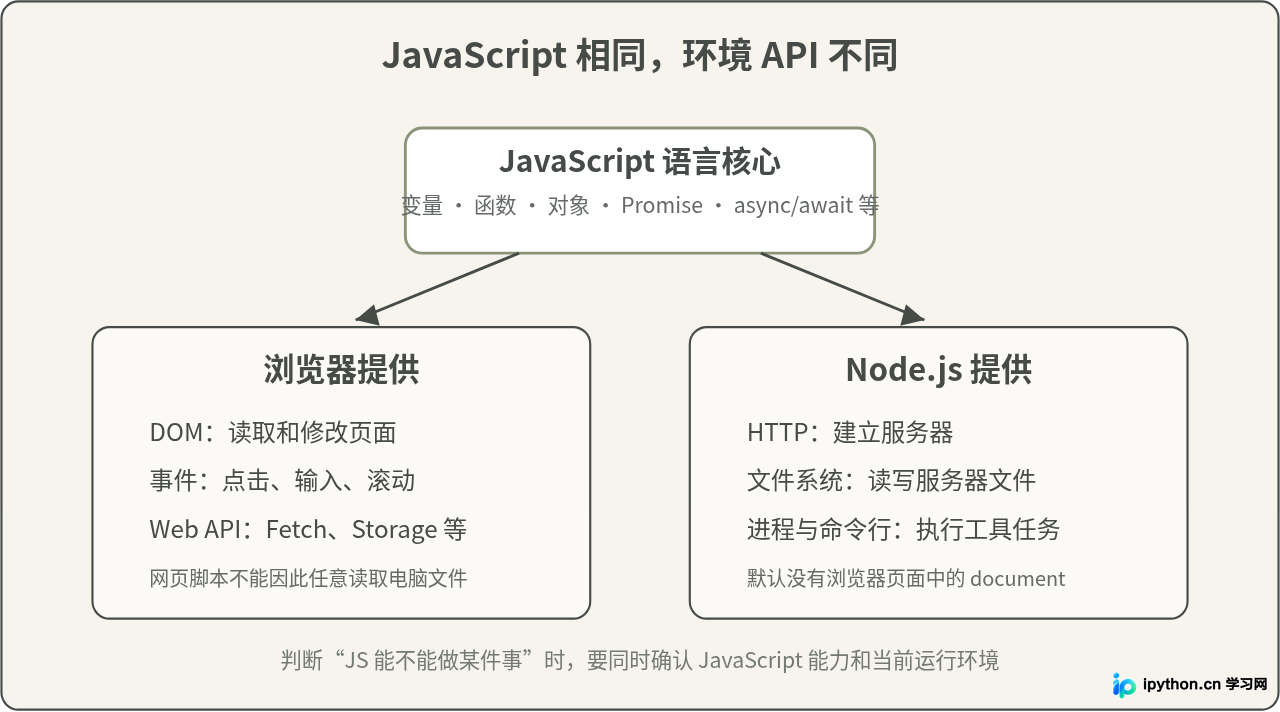Click the word "变量" in the core box
Image resolution: width=1280 pixels, height=712 pixels.
pyautogui.click(x=422, y=206)
